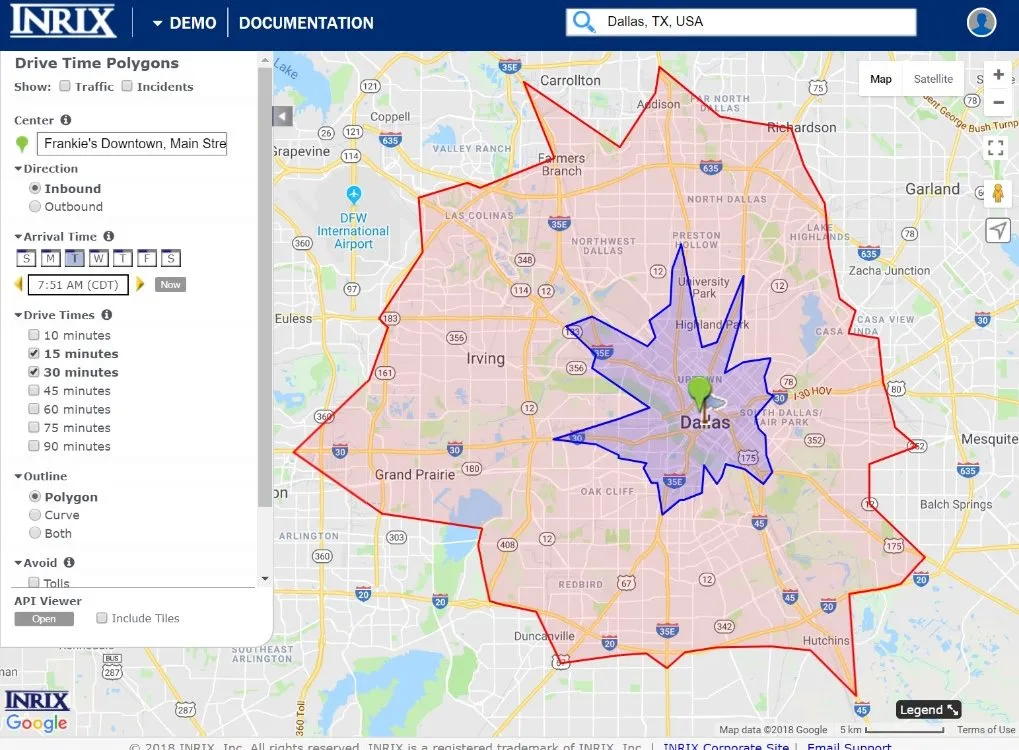Zoom out with the map minus button
Viewport: 1019px width, 750px height.
tap(998, 102)
